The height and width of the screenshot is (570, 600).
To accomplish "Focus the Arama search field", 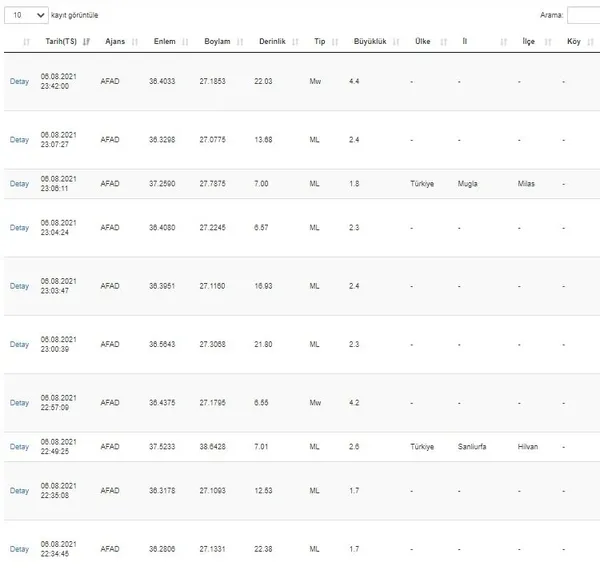I will [x=584, y=15].
